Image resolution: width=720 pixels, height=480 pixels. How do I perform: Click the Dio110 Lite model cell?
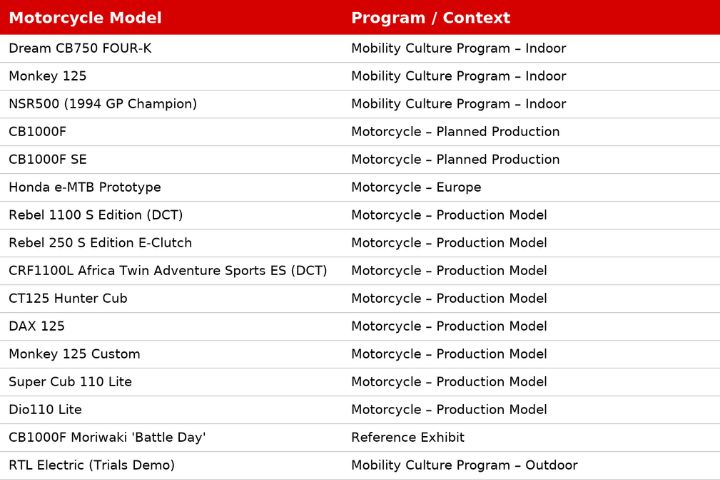[45, 410]
